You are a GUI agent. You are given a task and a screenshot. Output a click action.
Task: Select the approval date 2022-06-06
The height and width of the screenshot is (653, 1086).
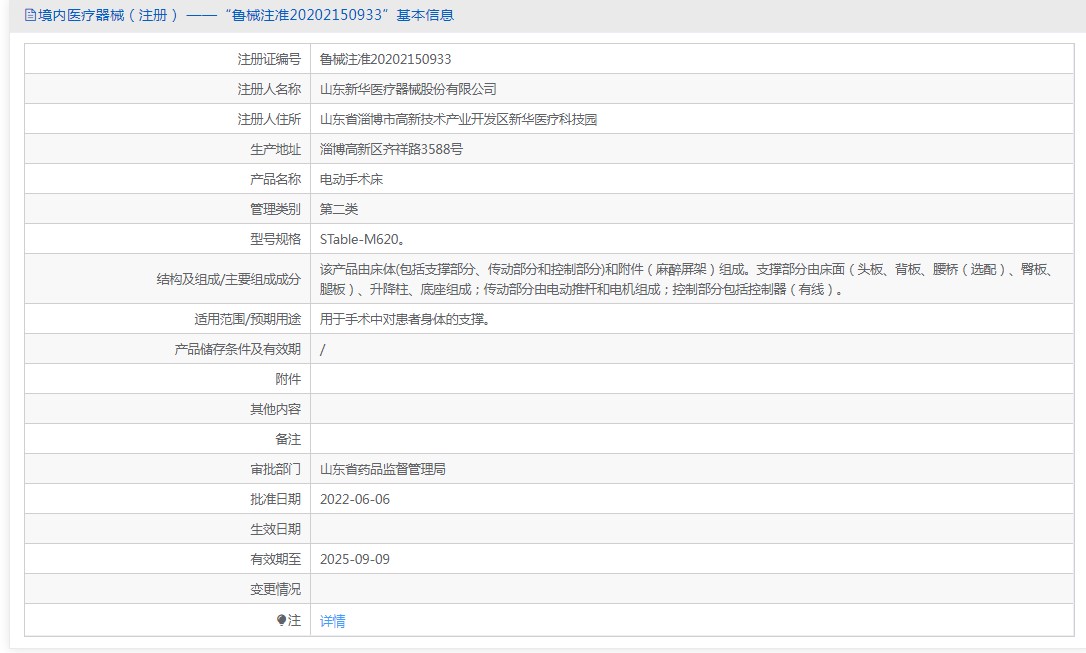[354, 499]
